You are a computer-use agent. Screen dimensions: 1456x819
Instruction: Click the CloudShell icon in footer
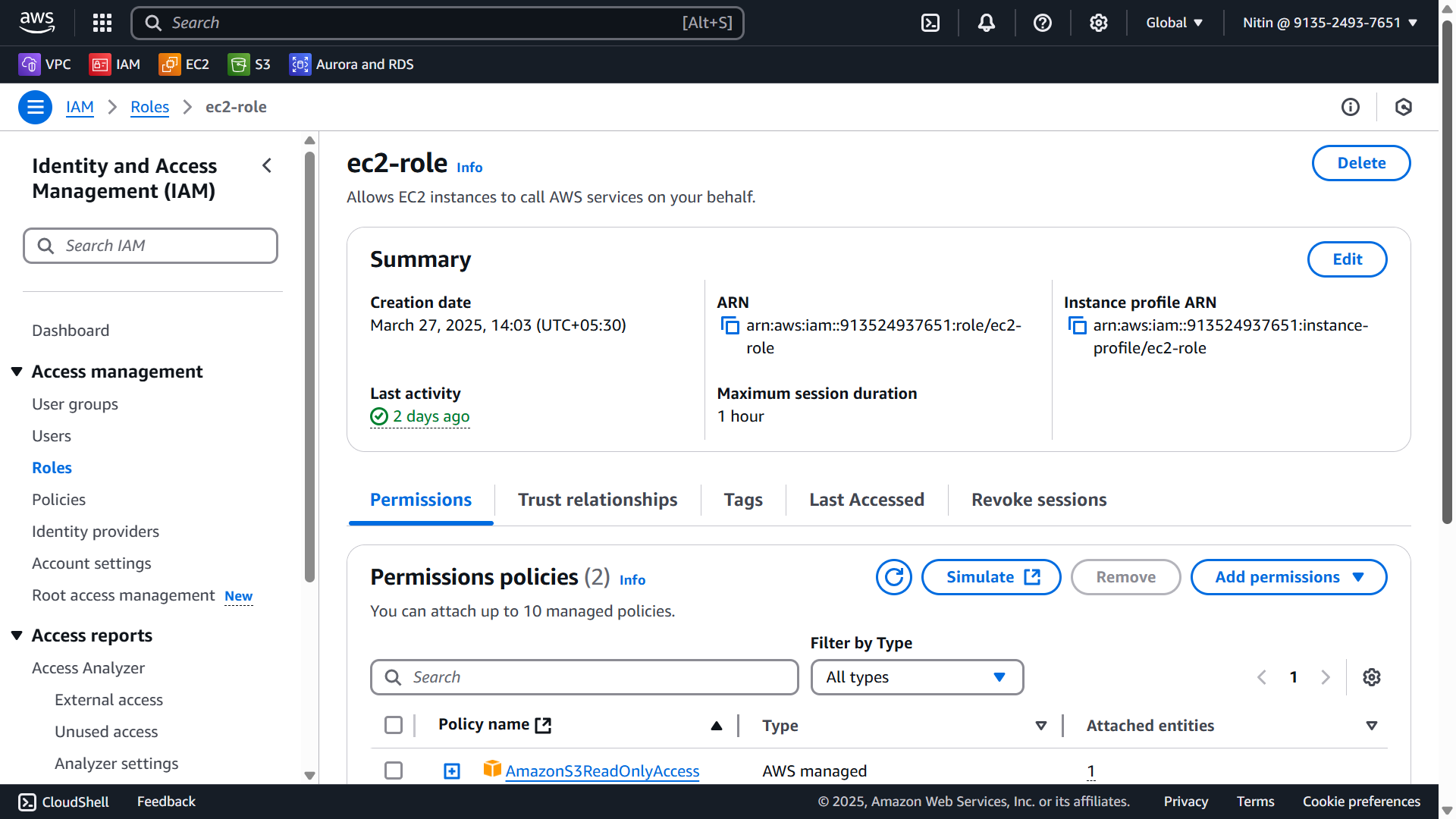pos(27,802)
